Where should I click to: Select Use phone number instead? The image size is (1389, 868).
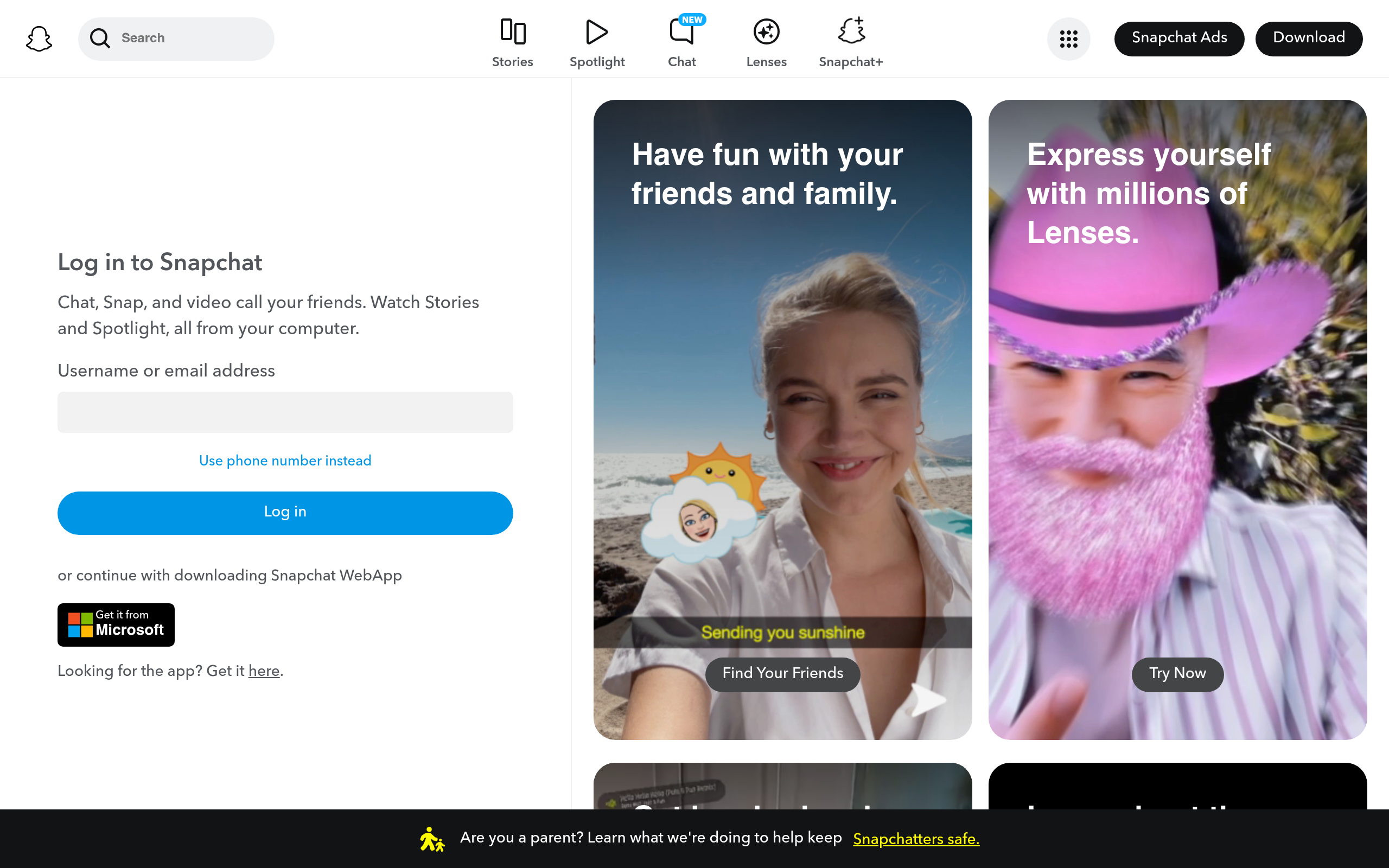285,461
